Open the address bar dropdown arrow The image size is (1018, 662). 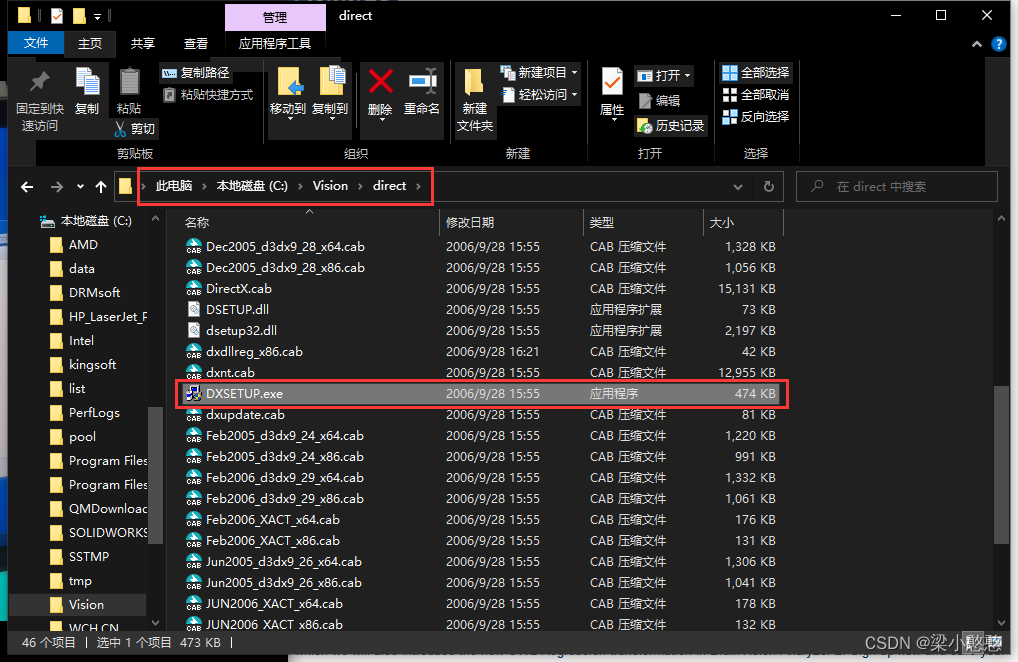[x=738, y=186]
